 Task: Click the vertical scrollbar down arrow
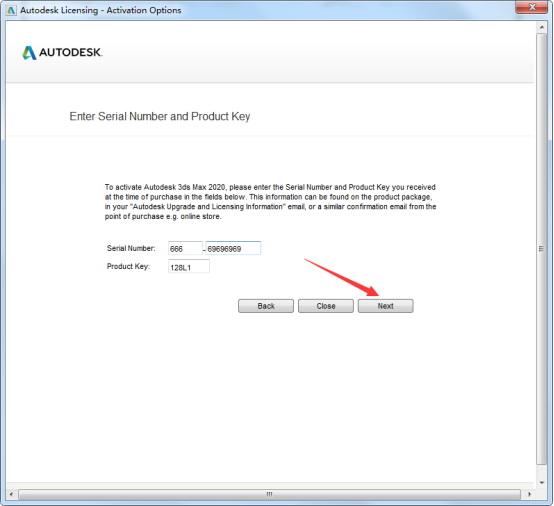tap(541, 483)
